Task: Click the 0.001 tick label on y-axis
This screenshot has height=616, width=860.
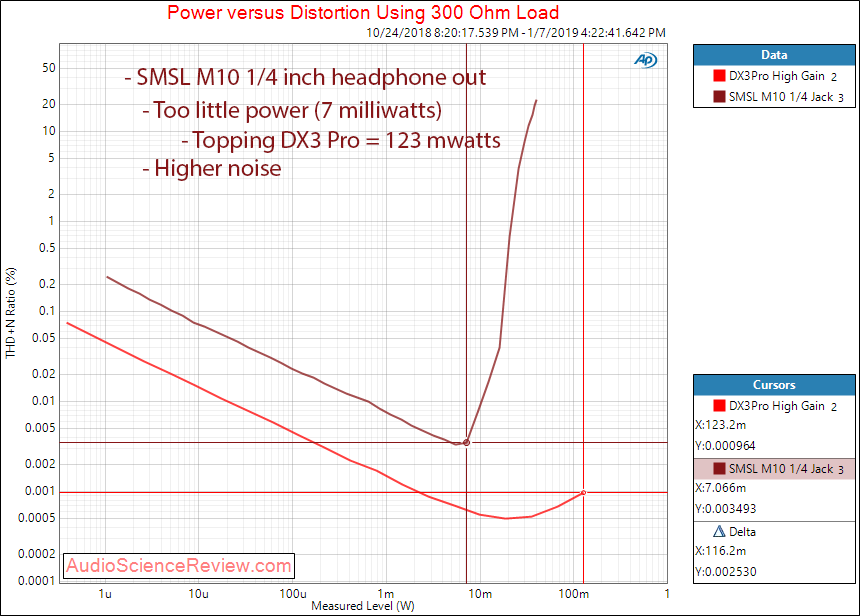Action: coord(40,491)
